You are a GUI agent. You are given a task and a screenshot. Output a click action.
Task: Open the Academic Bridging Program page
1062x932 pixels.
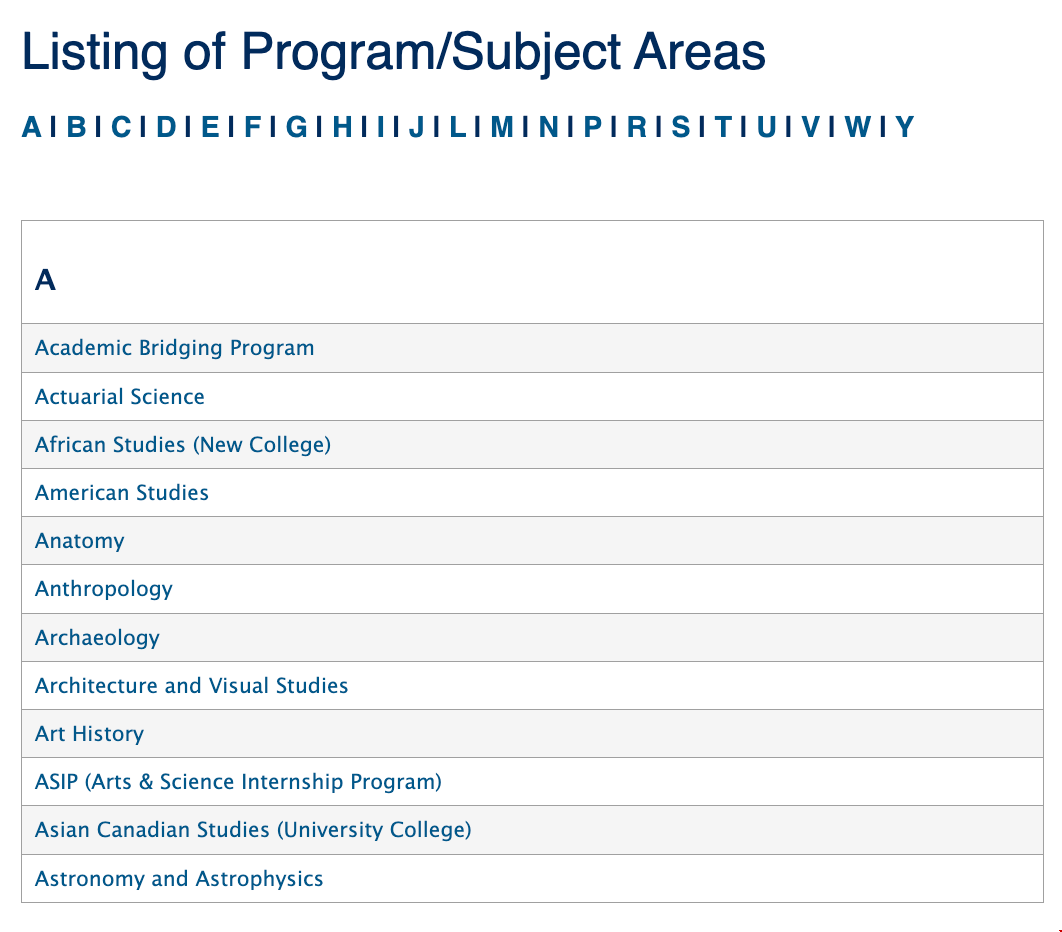coord(175,348)
